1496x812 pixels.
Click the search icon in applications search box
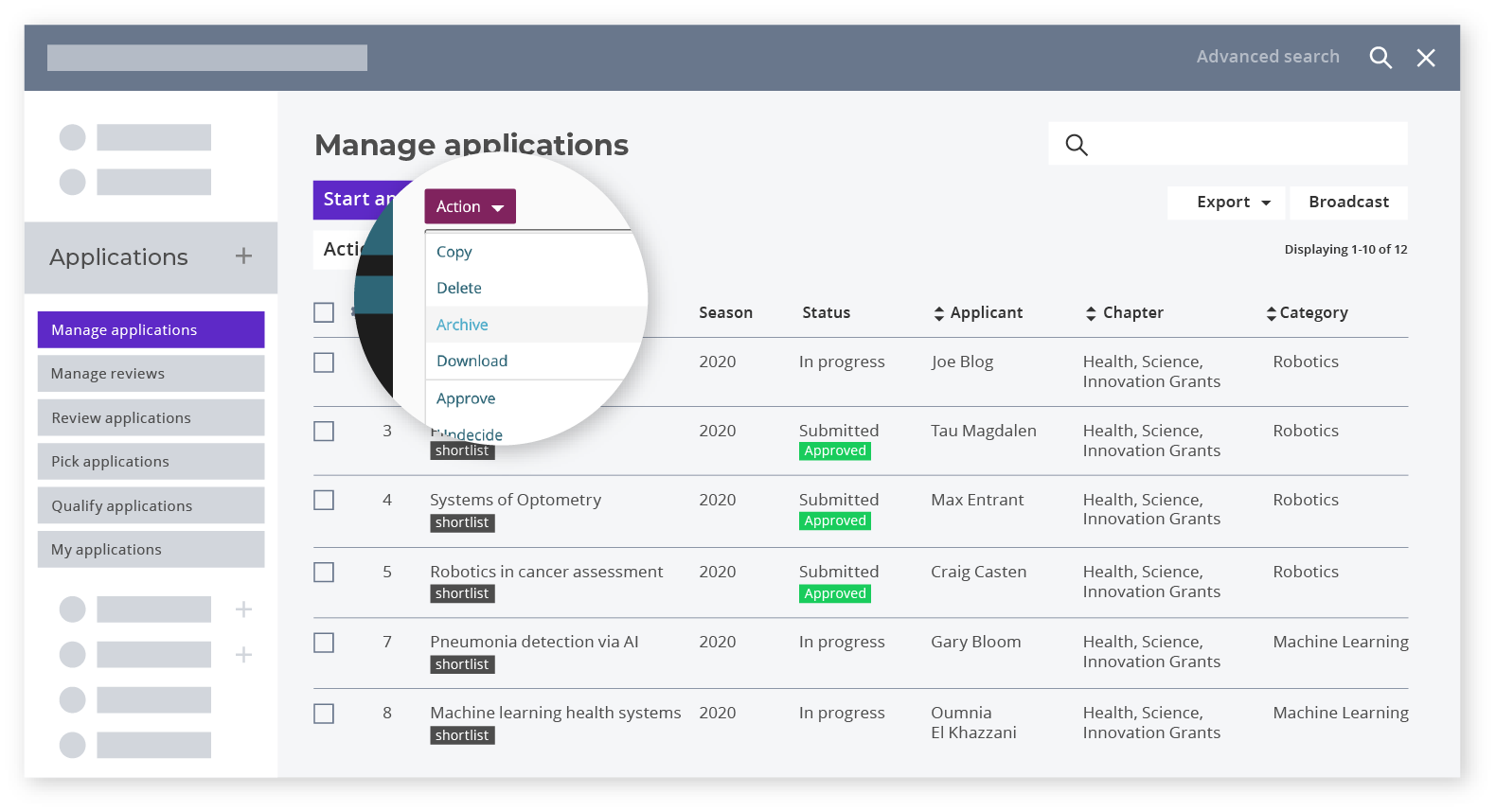[1077, 145]
